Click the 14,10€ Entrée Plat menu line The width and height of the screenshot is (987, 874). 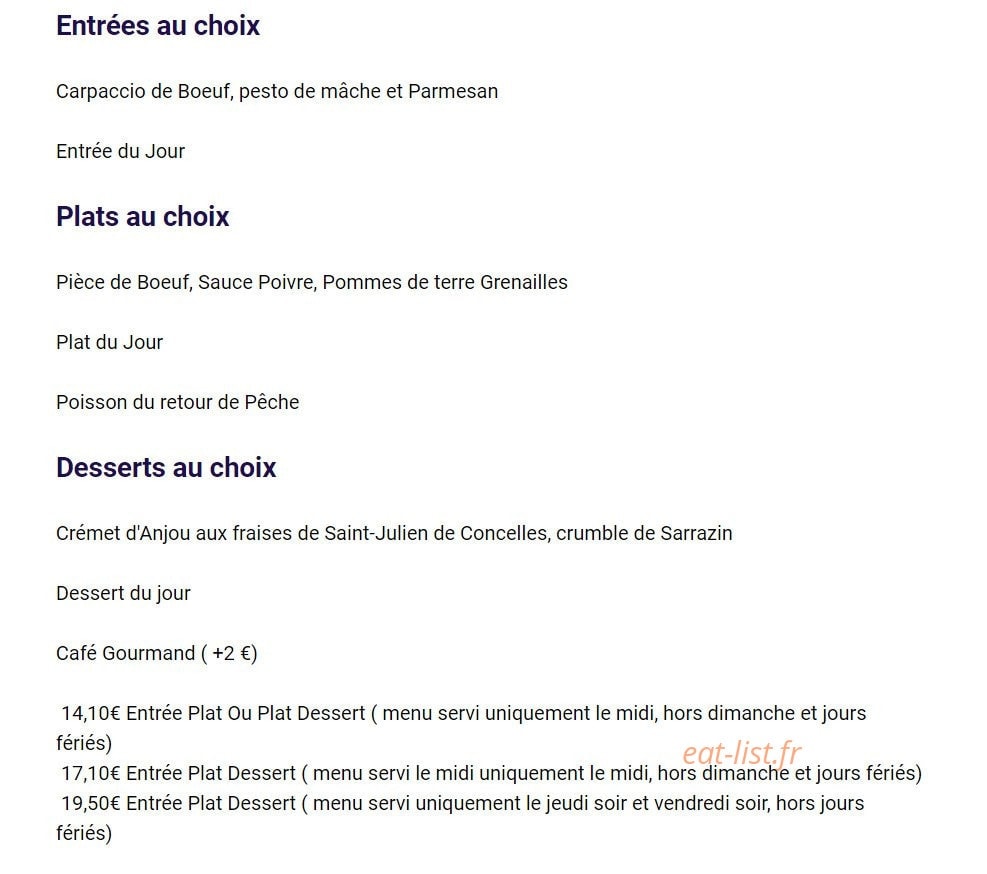461,728
